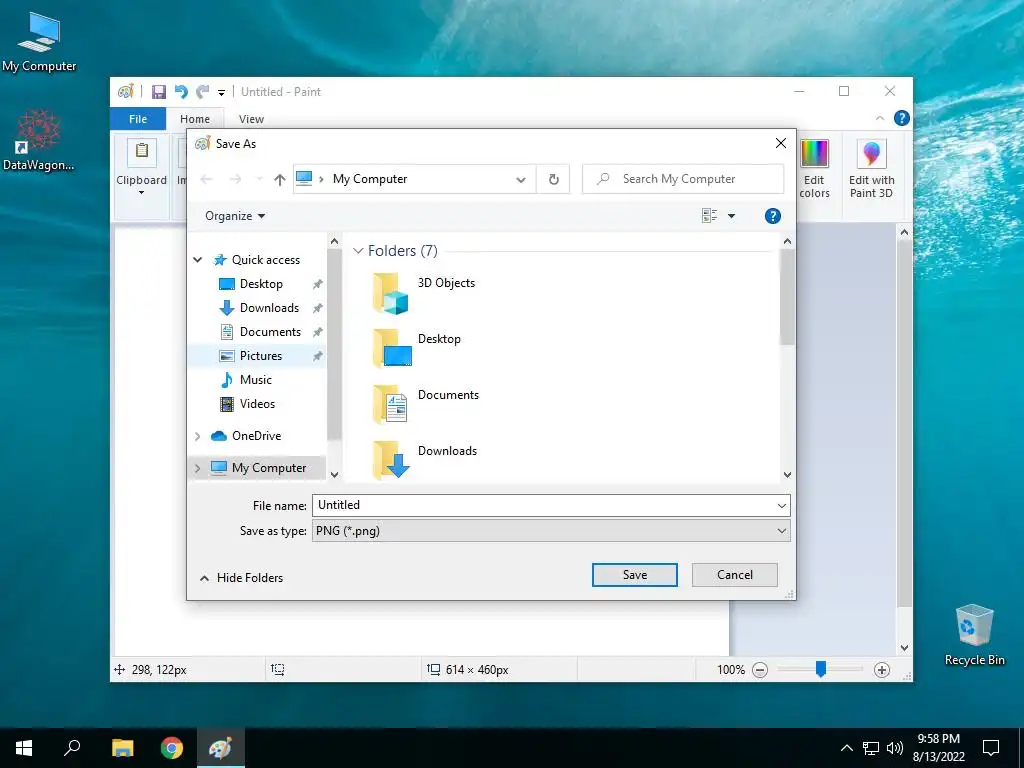Select Videos in the navigation pane

(x=257, y=404)
